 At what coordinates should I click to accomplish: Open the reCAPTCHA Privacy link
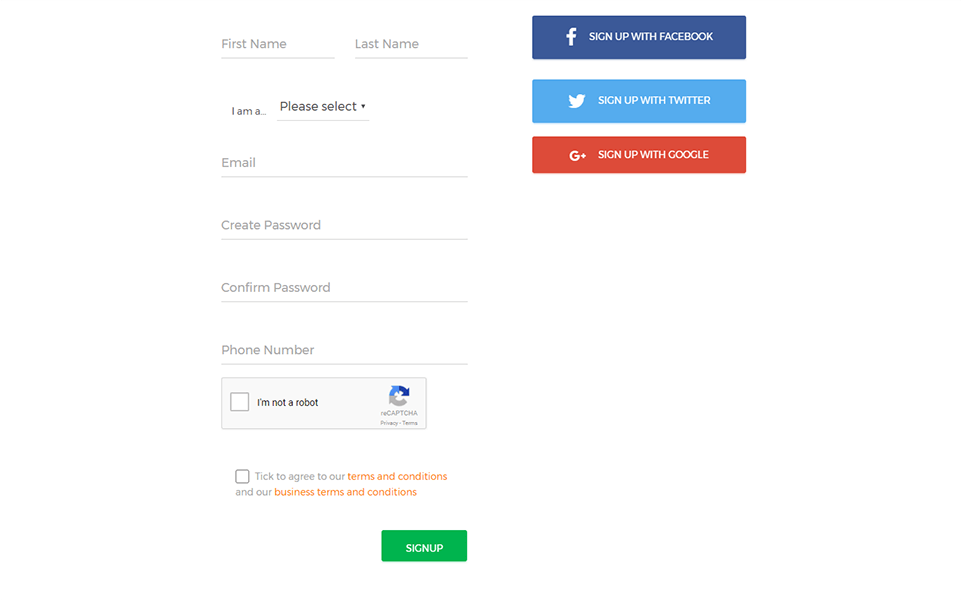point(388,423)
